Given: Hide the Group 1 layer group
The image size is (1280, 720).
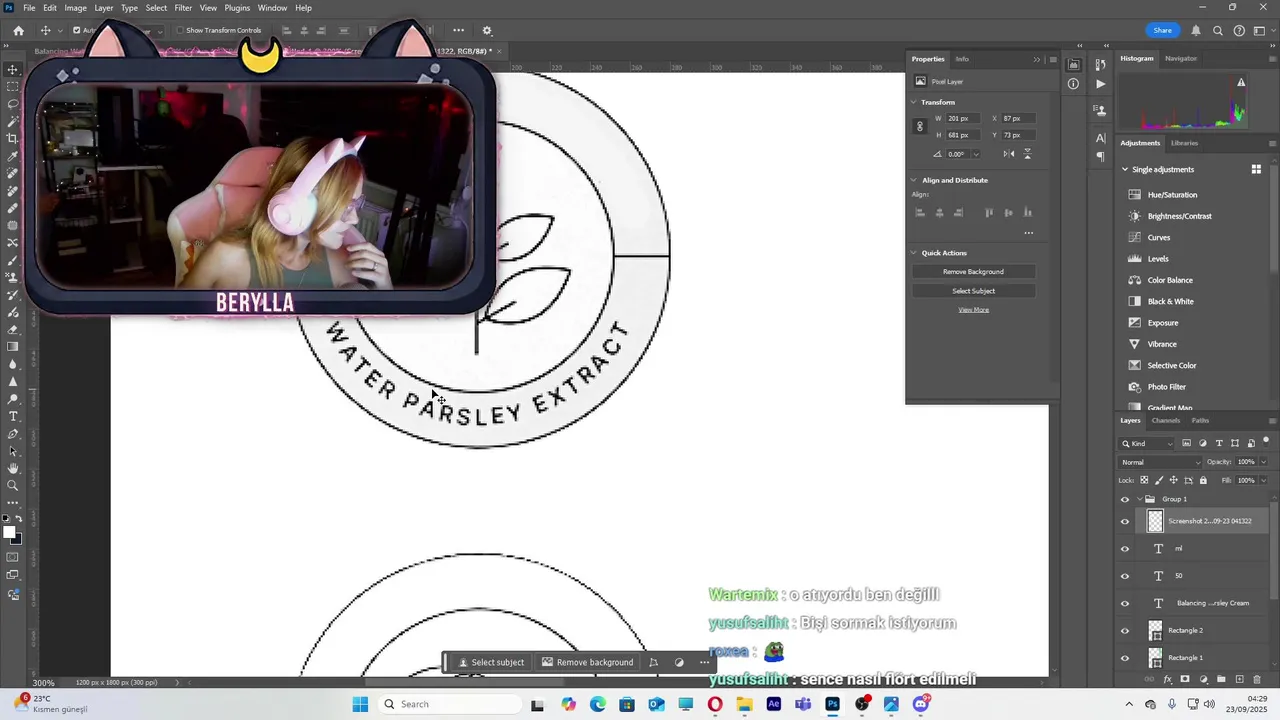Looking at the screenshot, I should coord(1125,499).
